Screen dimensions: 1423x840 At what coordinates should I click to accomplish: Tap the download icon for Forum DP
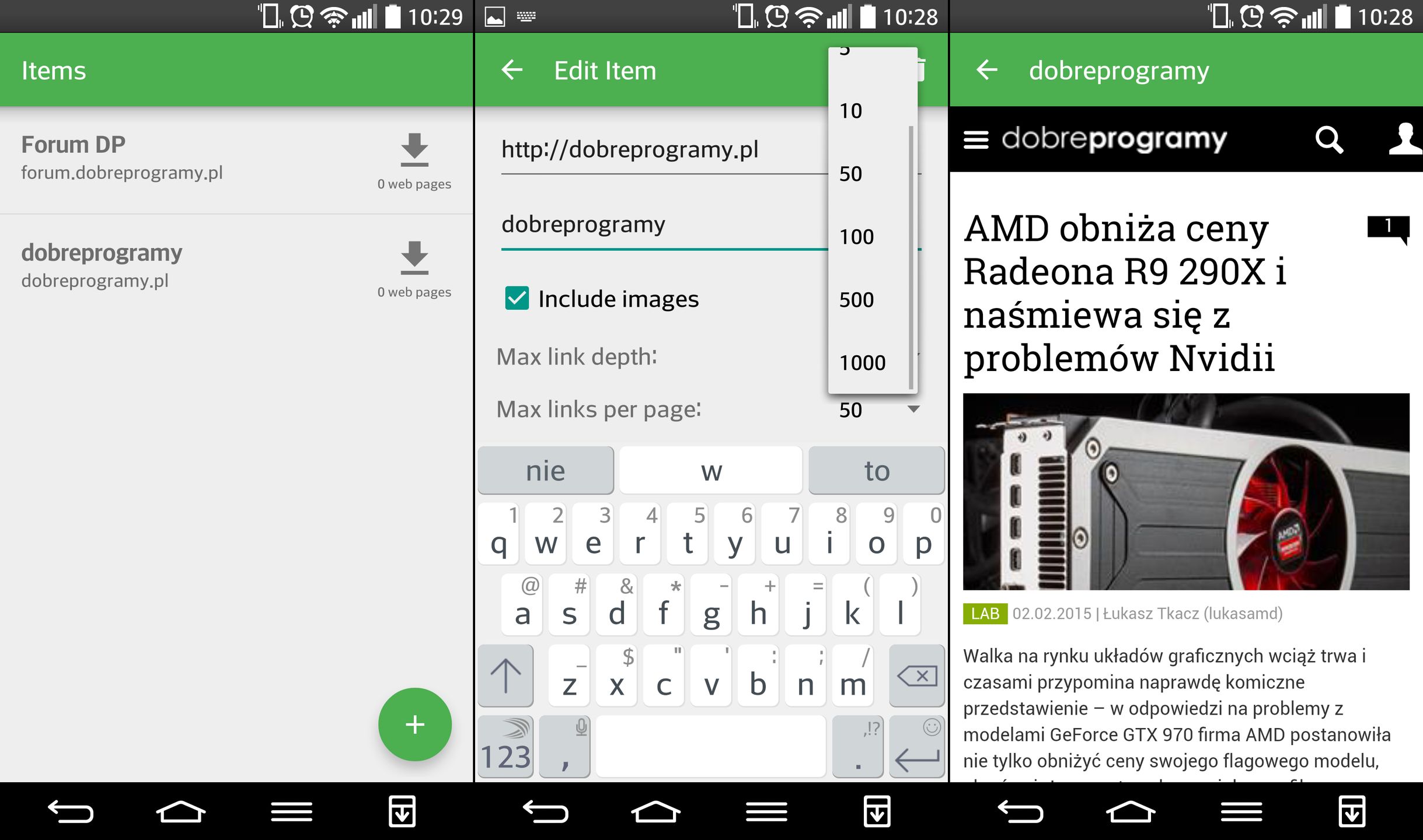(414, 149)
